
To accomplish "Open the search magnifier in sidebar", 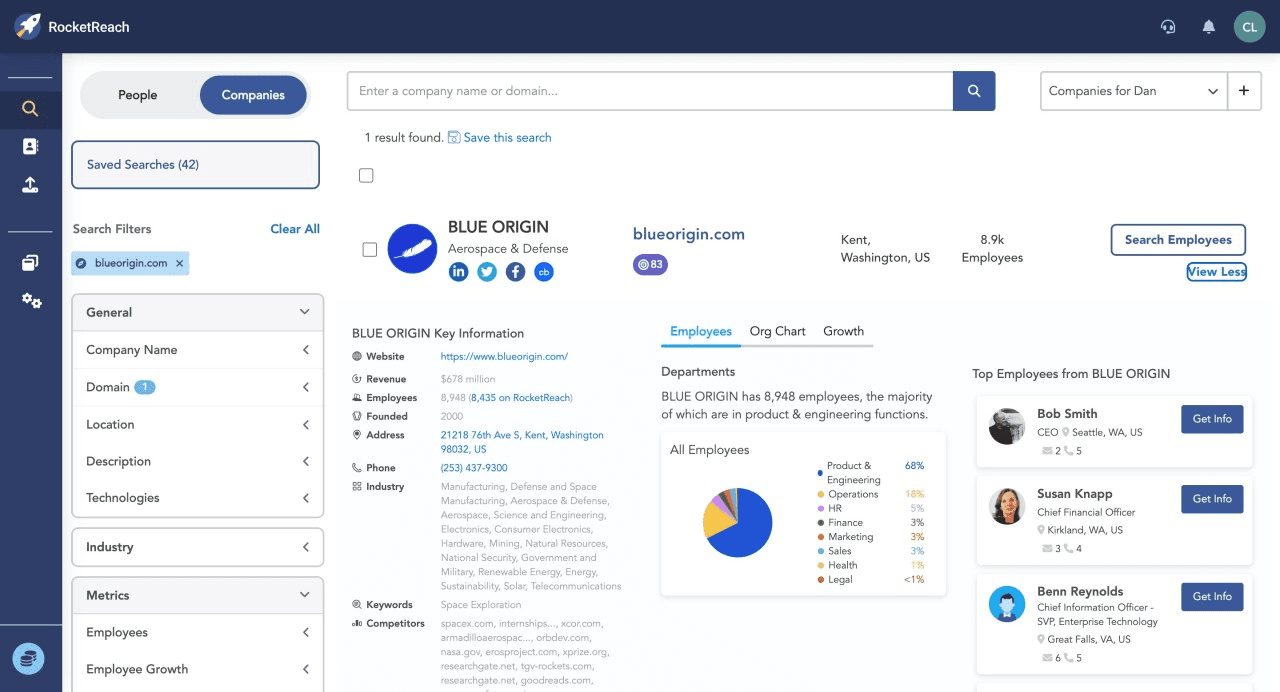I will click(30, 109).
